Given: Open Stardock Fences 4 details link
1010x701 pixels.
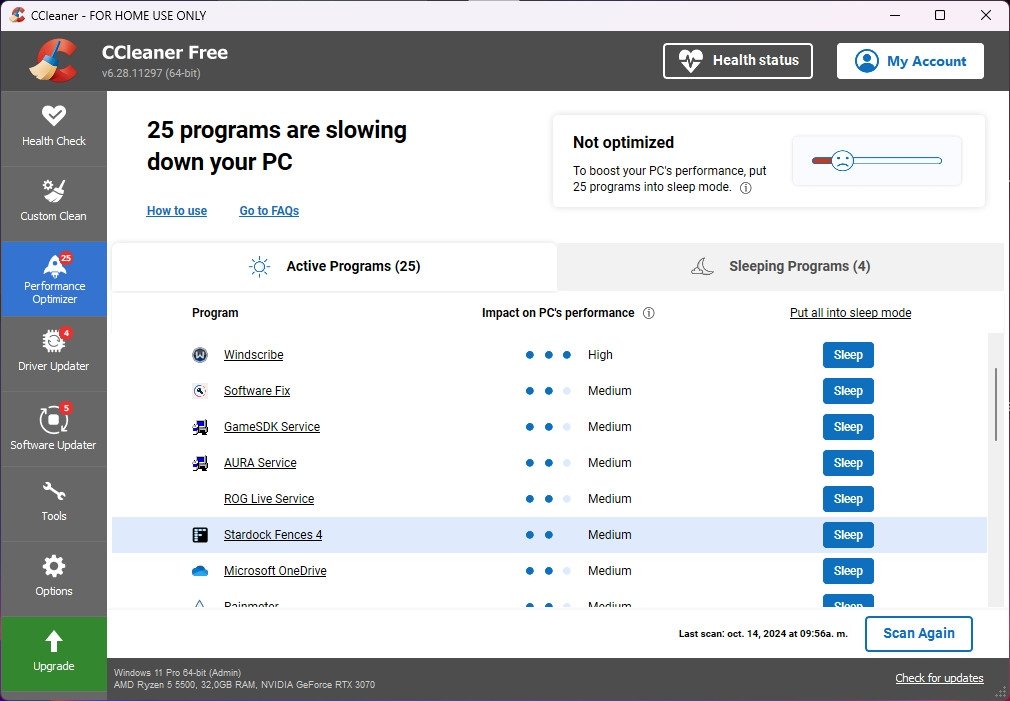Looking at the screenshot, I should (x=273, y=535).
